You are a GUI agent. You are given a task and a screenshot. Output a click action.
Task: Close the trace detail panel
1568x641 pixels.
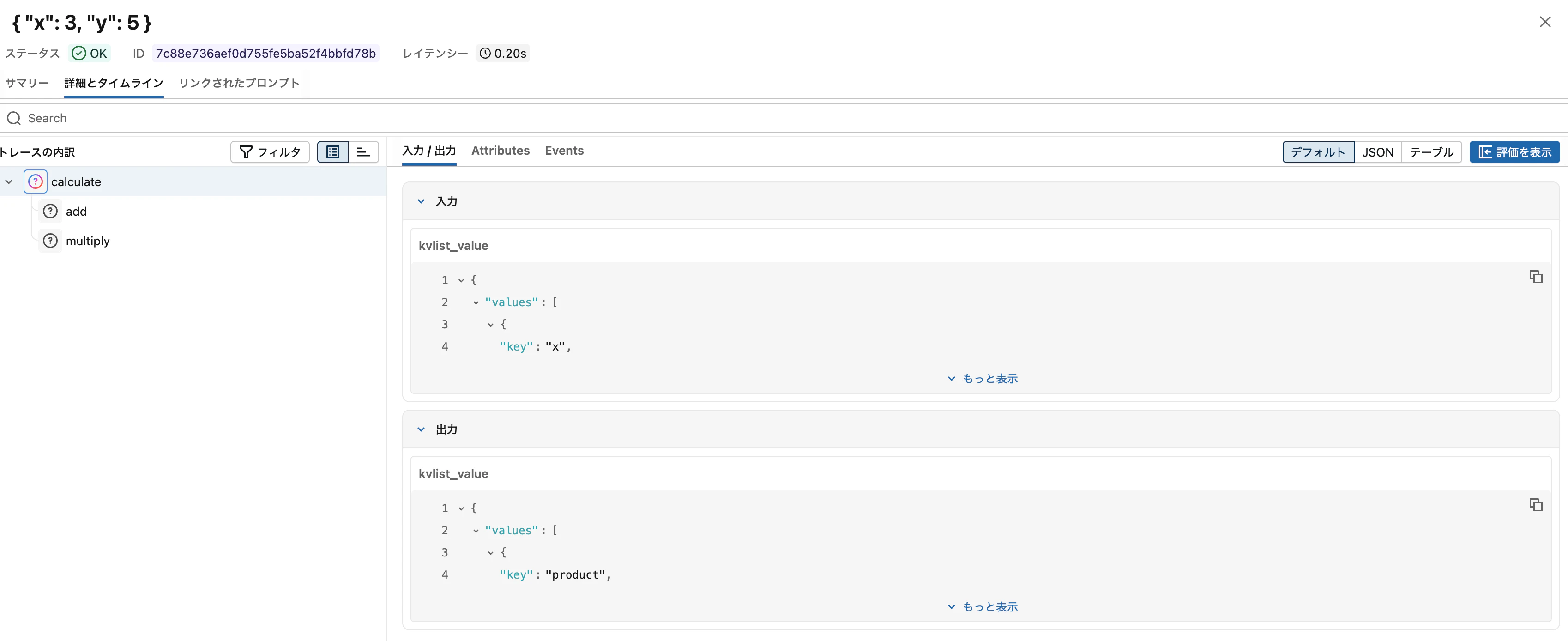[1544, 23]
